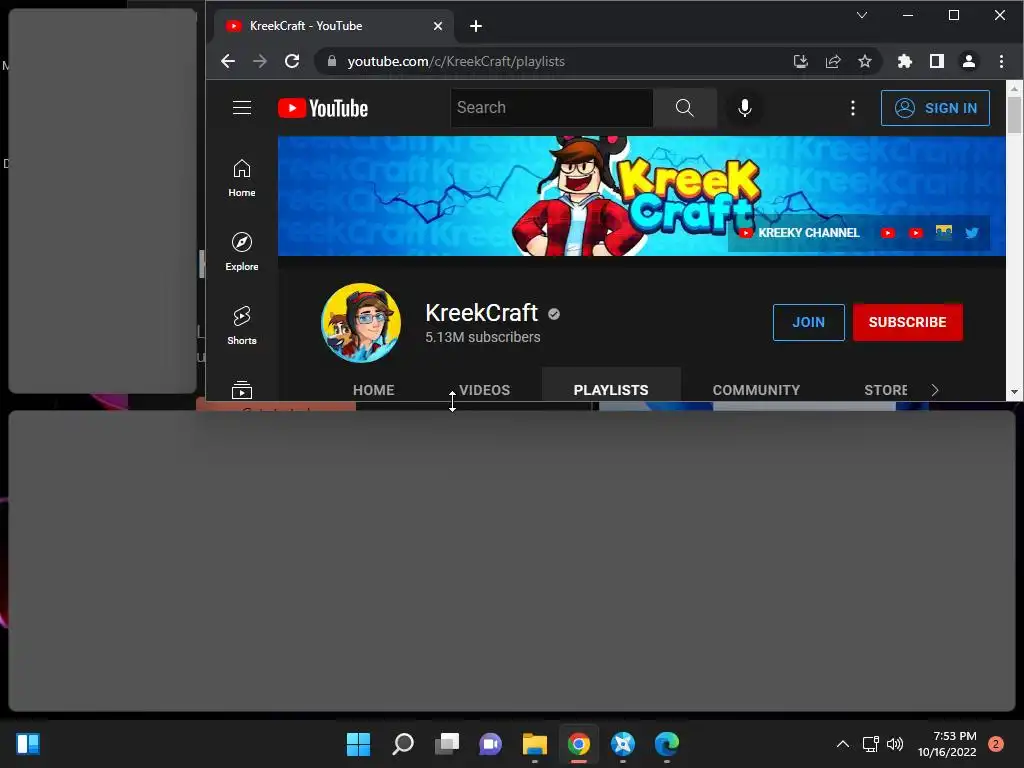Open the KREEKY CHANNEL banner link
The width and height of the screenshot is (1024, 768).
[801, 232]
